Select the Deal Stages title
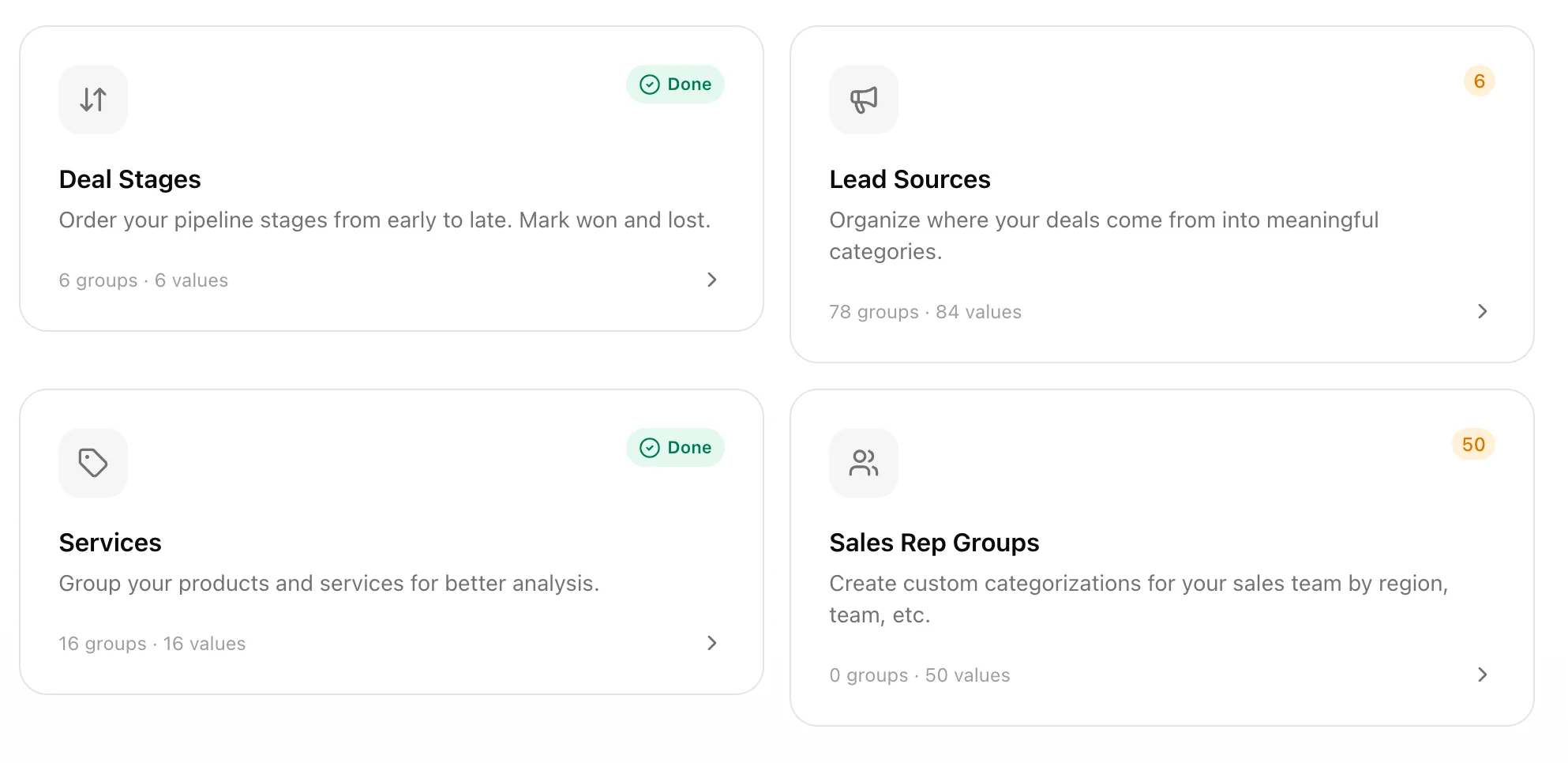The height and width of the screenshot is (763, 1568). tap(130, 179)
